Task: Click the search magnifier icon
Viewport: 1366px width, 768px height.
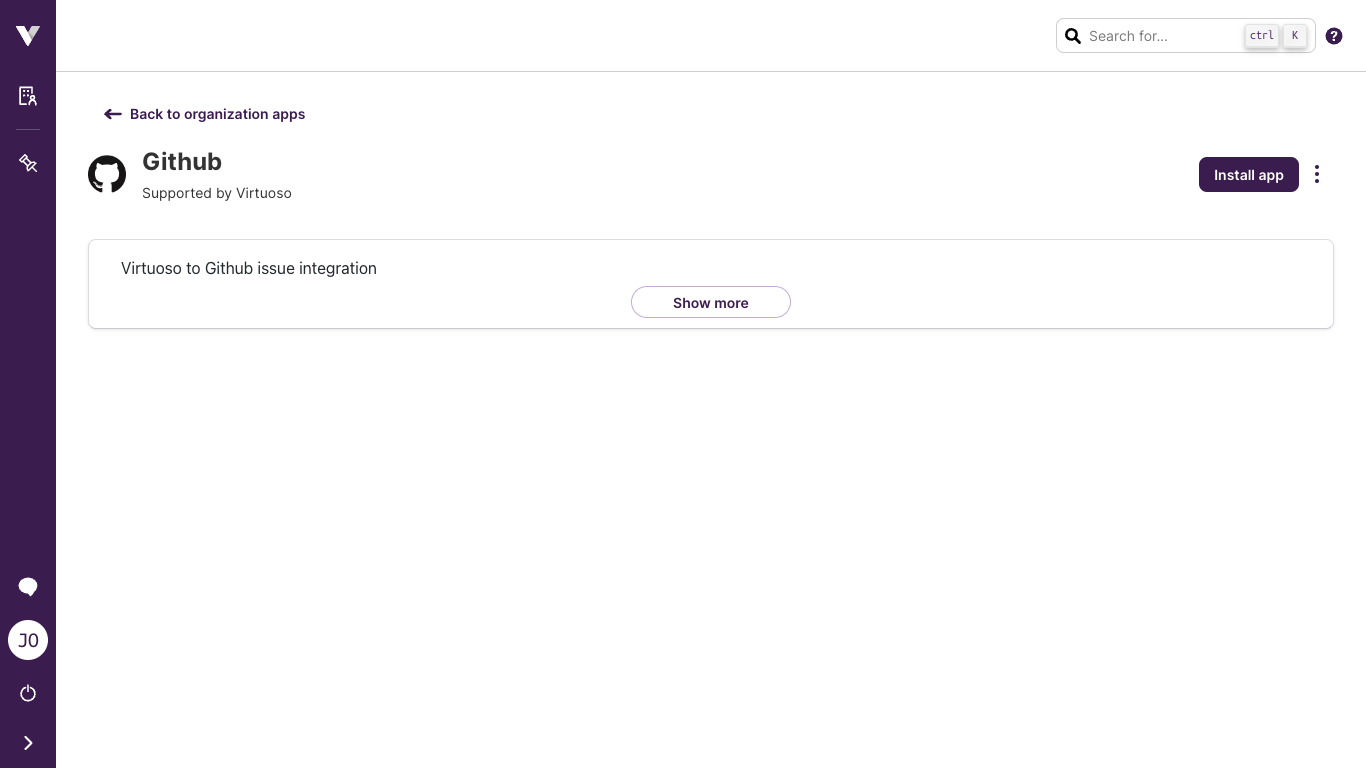Action: [x=1073, y=36]
